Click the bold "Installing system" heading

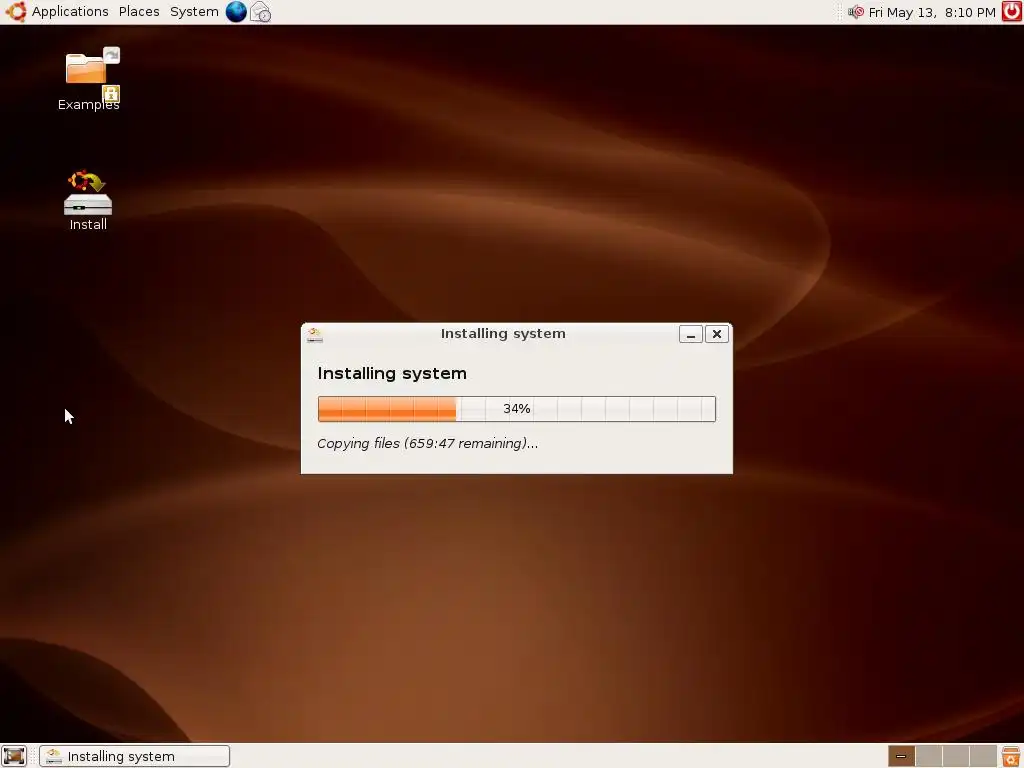(392, 374)
